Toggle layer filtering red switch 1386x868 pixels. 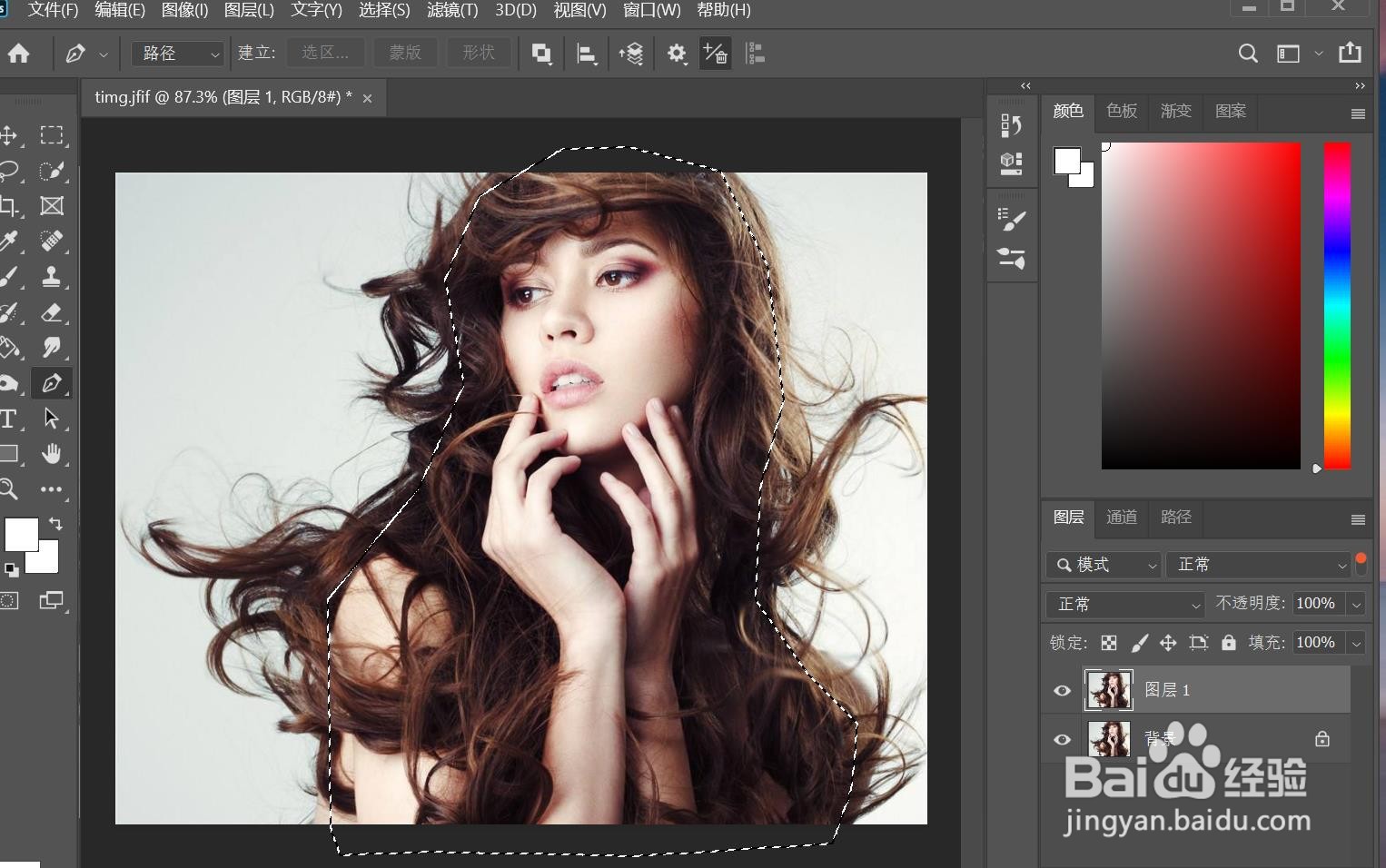tap(1361, 564)
